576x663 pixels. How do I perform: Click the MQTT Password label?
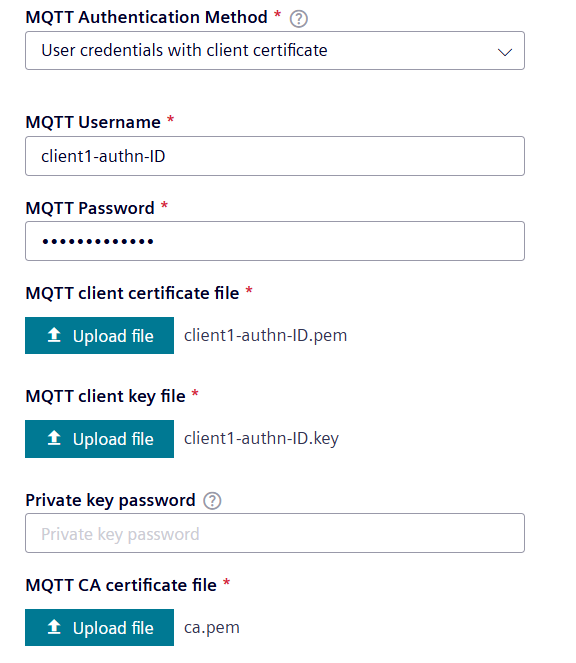pos(90,208)
